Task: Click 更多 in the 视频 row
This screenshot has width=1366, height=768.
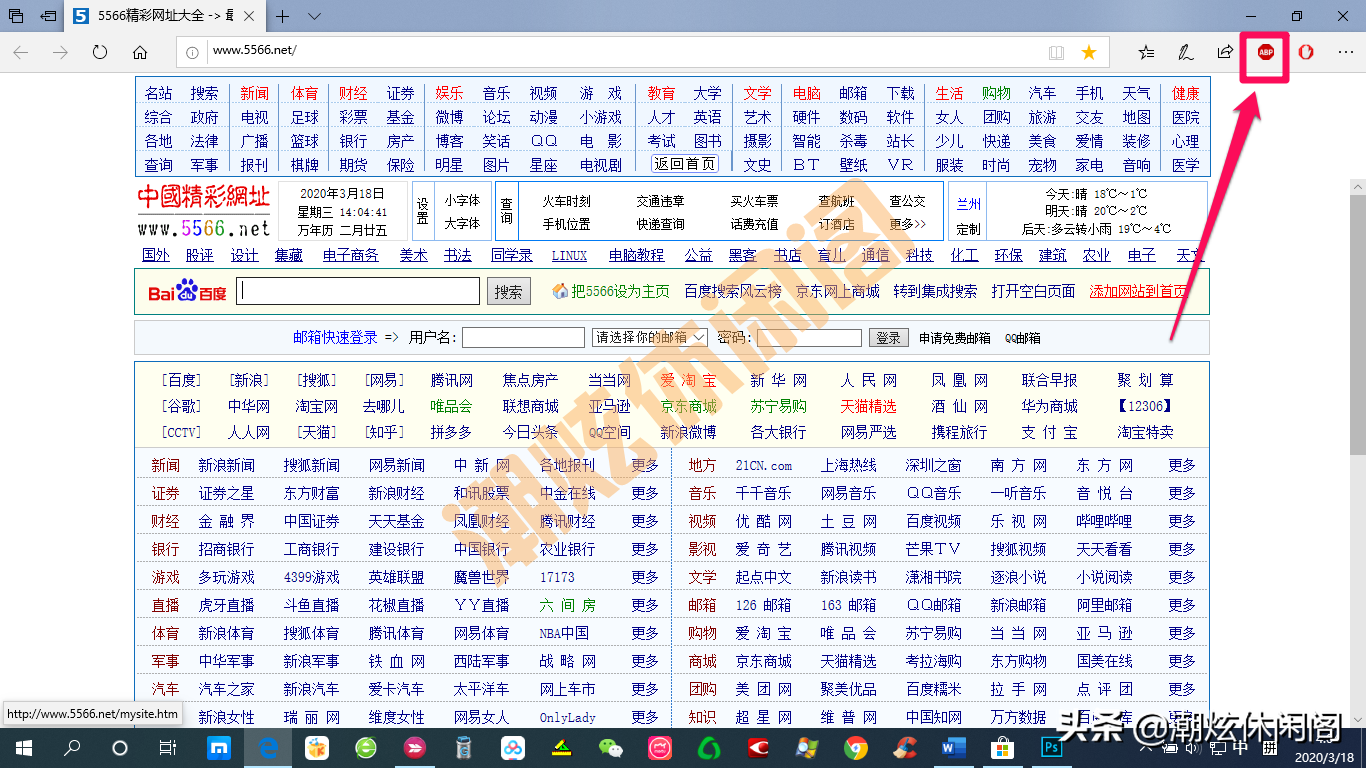Action: coord(1182,522)
